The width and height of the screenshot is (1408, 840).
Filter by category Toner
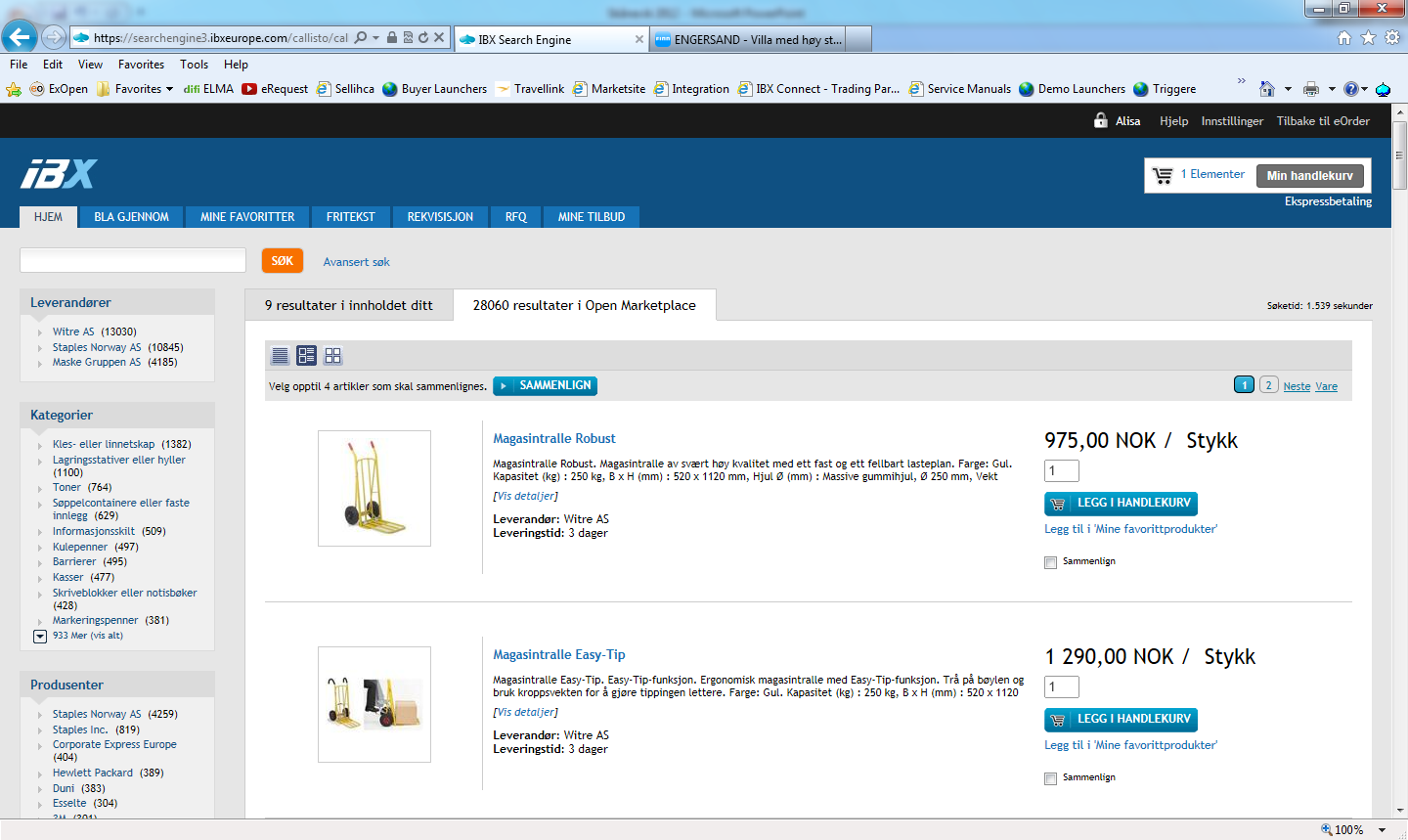[66, 487]
